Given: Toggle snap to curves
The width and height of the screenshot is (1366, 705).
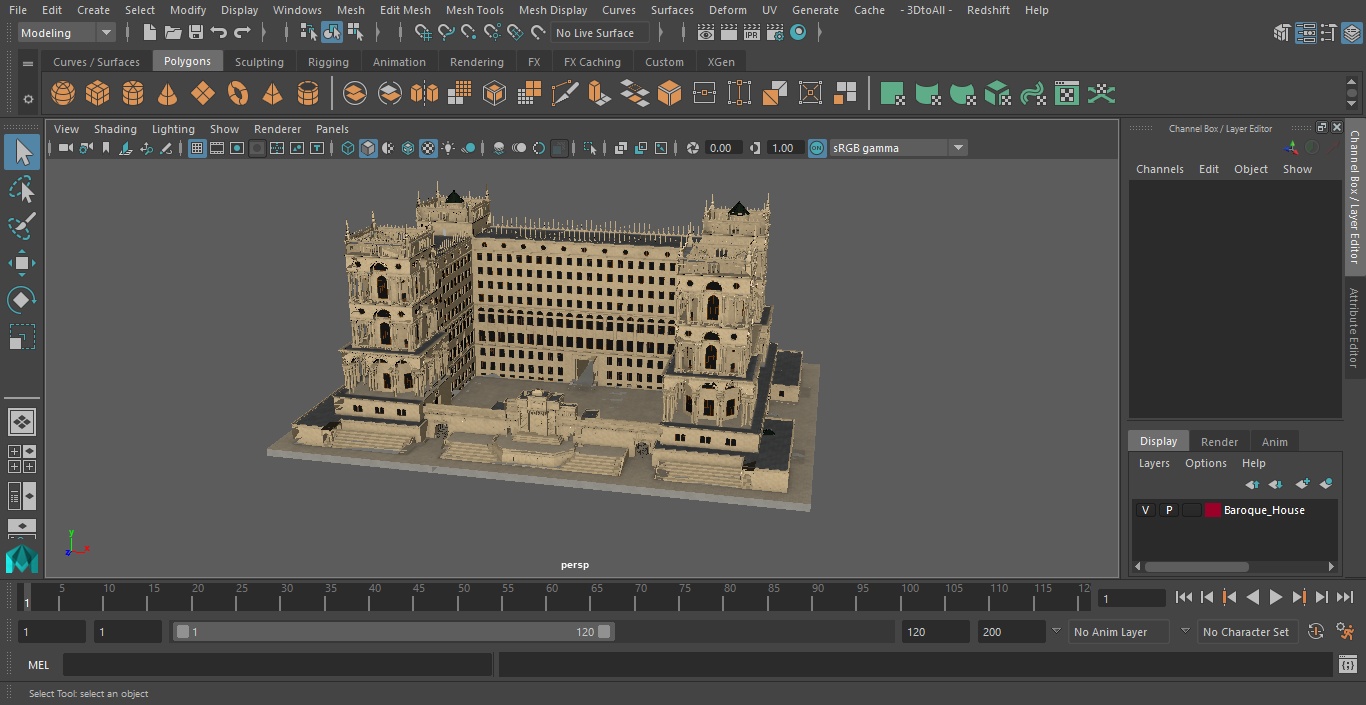Looking at the screenshot, I should [x=446, y=33].
